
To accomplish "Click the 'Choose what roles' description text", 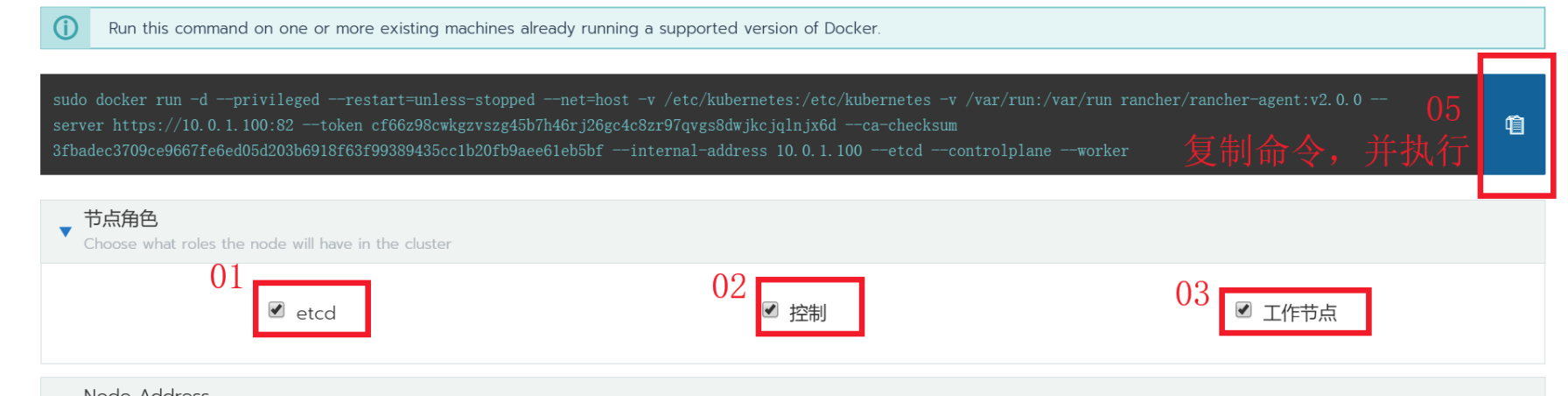I will (268, 244).
